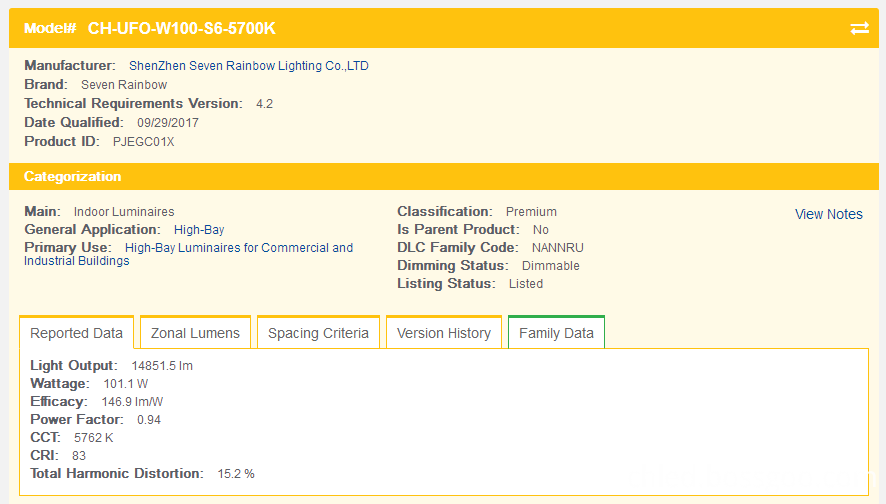This screenshot has height=504, width=886.
Task: Click the Light Output value 14851.5 lm
Action: [x=162, y=366]
